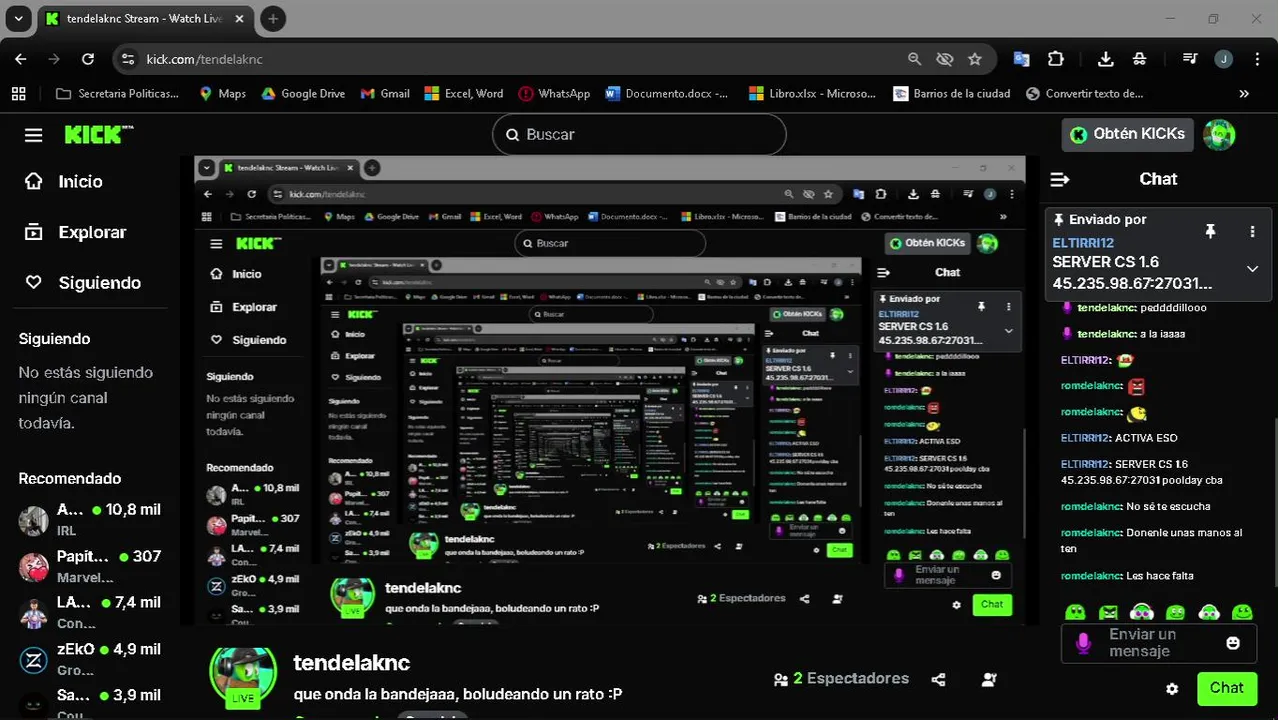The width and height of the screenshot is (1278, 720).
Task: Open browser zoom magnifier icon in address bar
Action: 914,59
